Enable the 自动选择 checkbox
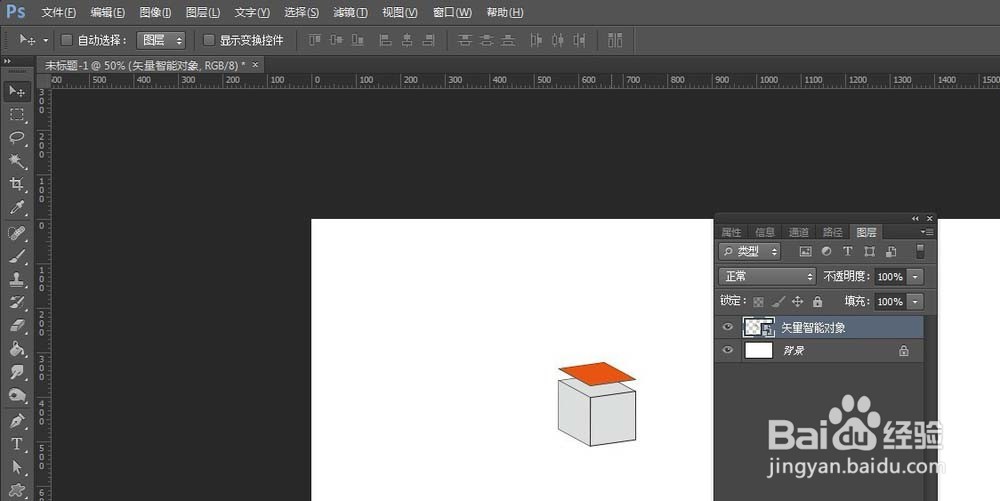 66,40
